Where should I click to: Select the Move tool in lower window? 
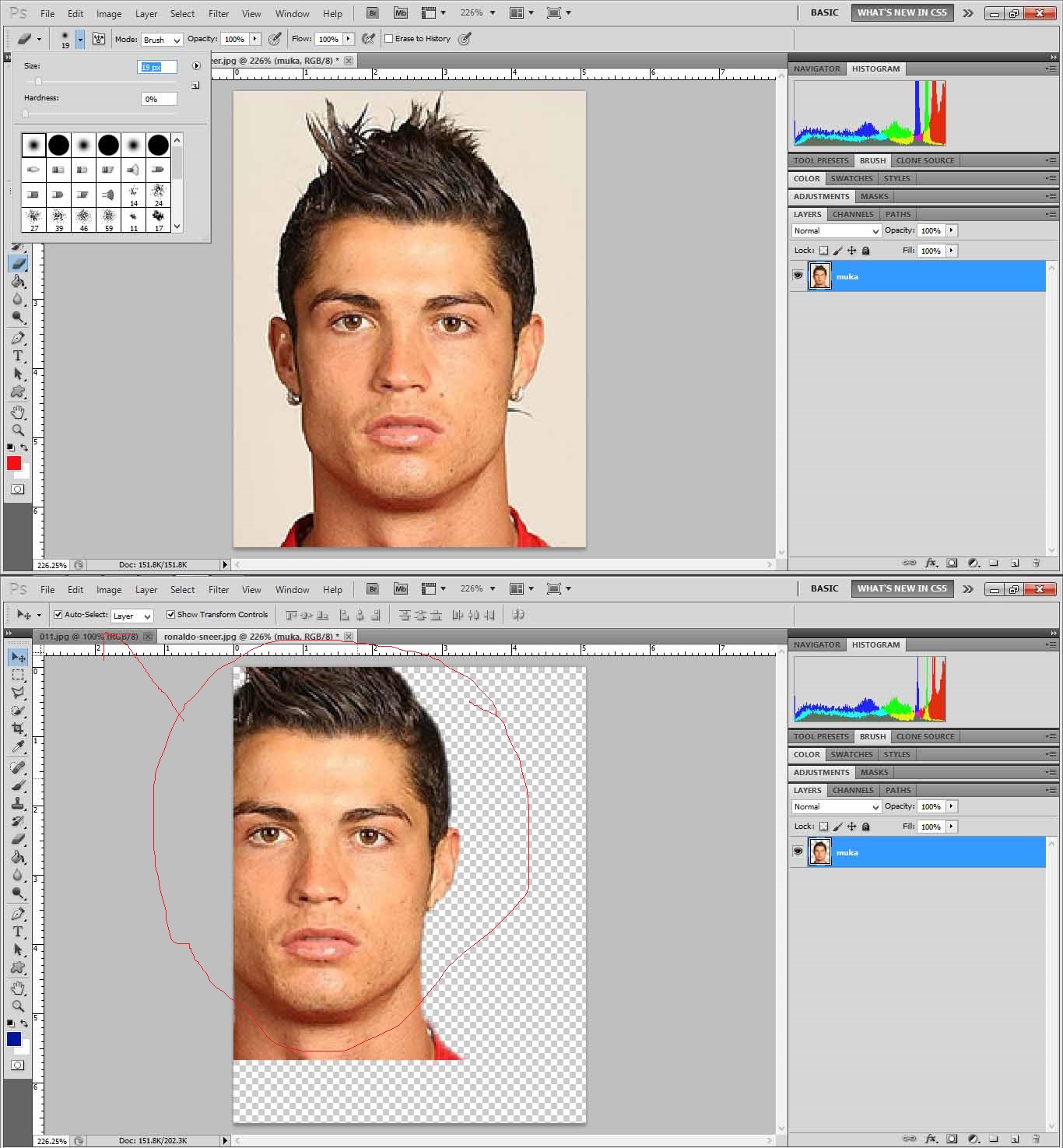pyautogui.click(x=18, y=658)
